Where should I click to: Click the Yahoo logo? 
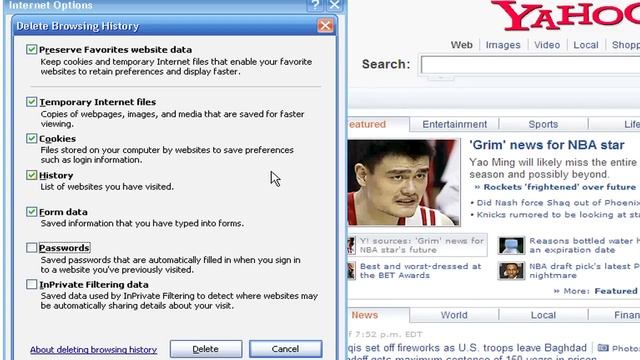566,16
